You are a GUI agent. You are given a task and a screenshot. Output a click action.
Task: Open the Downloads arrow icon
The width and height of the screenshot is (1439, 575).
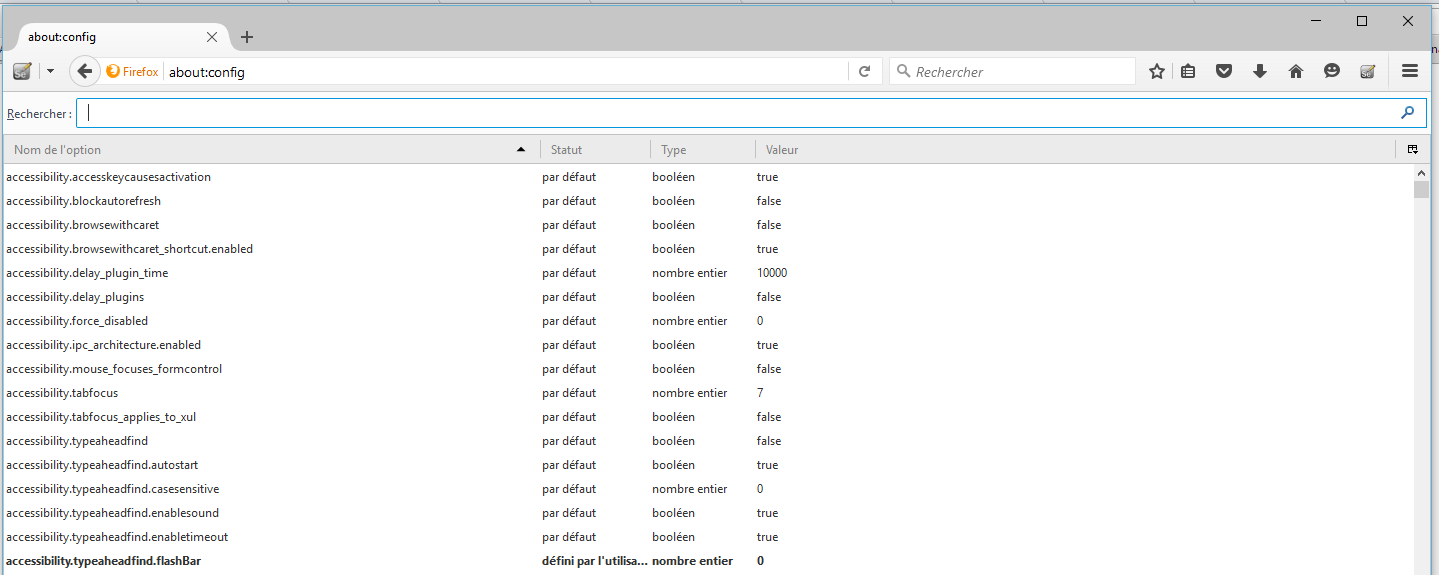coord(1260,71)
